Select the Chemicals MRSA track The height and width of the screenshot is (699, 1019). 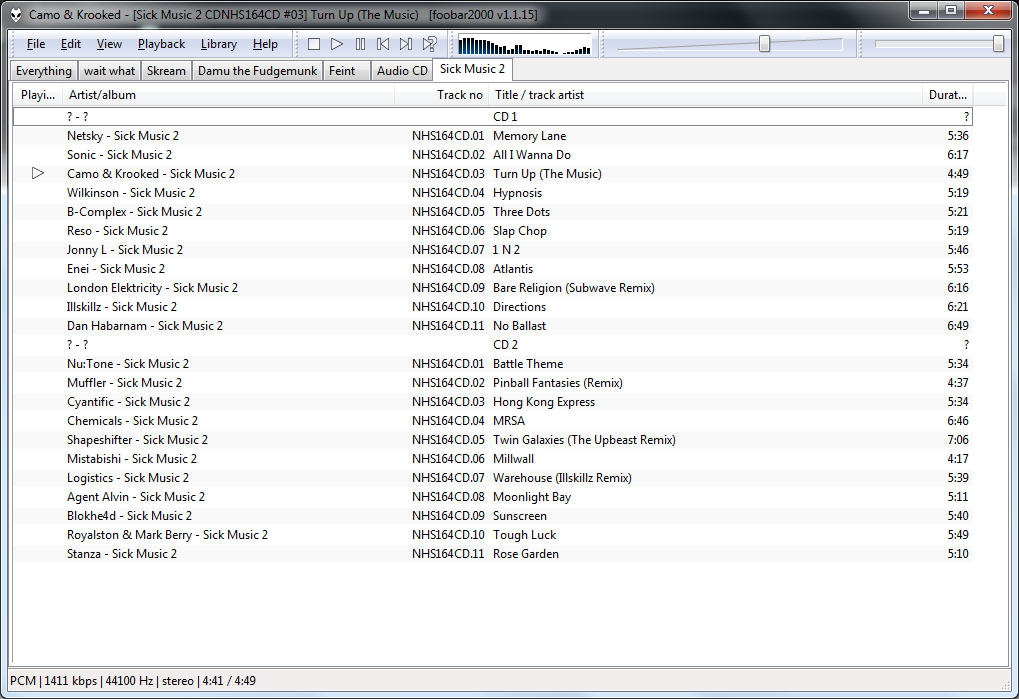point(493,421)
